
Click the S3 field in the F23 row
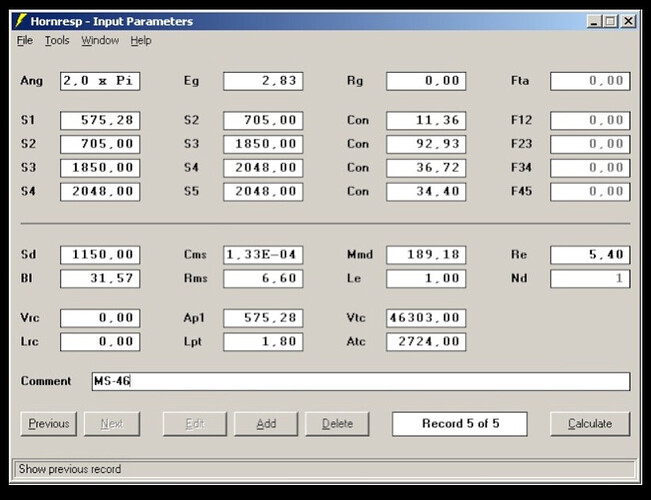coord(263,144)
